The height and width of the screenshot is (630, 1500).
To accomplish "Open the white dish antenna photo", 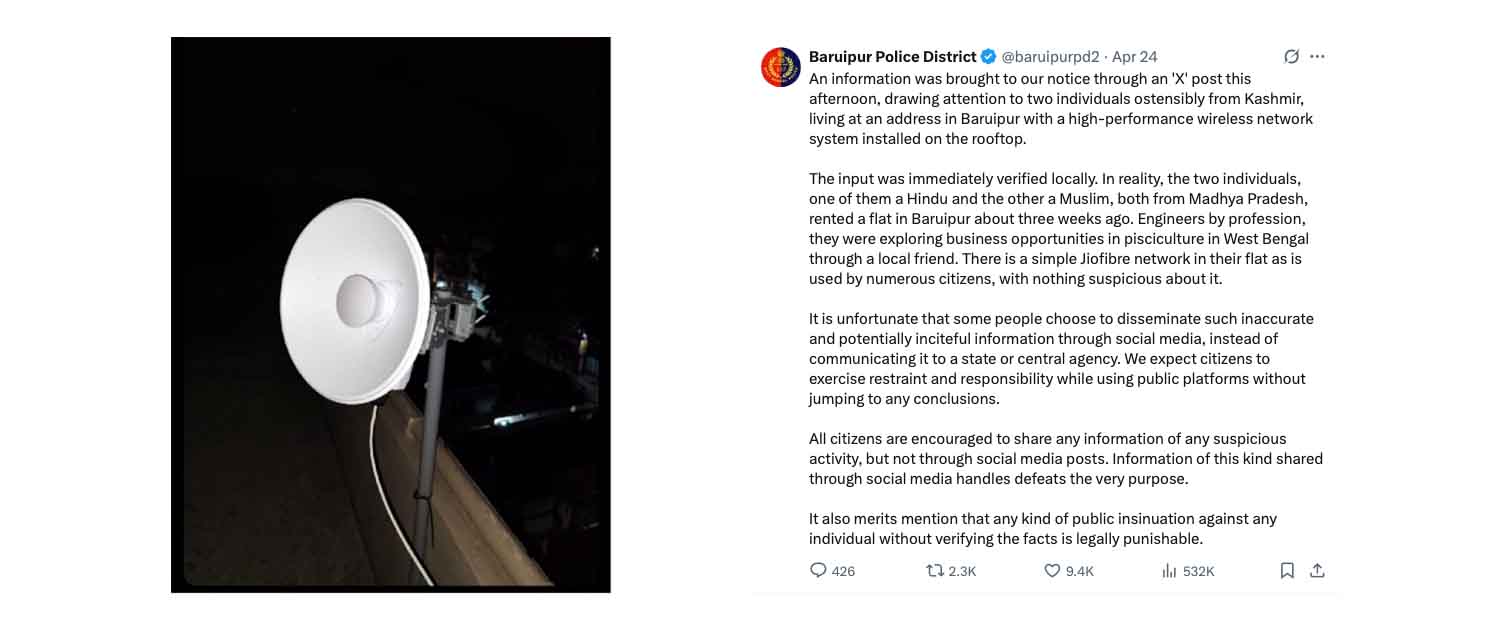I will pos(390,314).
